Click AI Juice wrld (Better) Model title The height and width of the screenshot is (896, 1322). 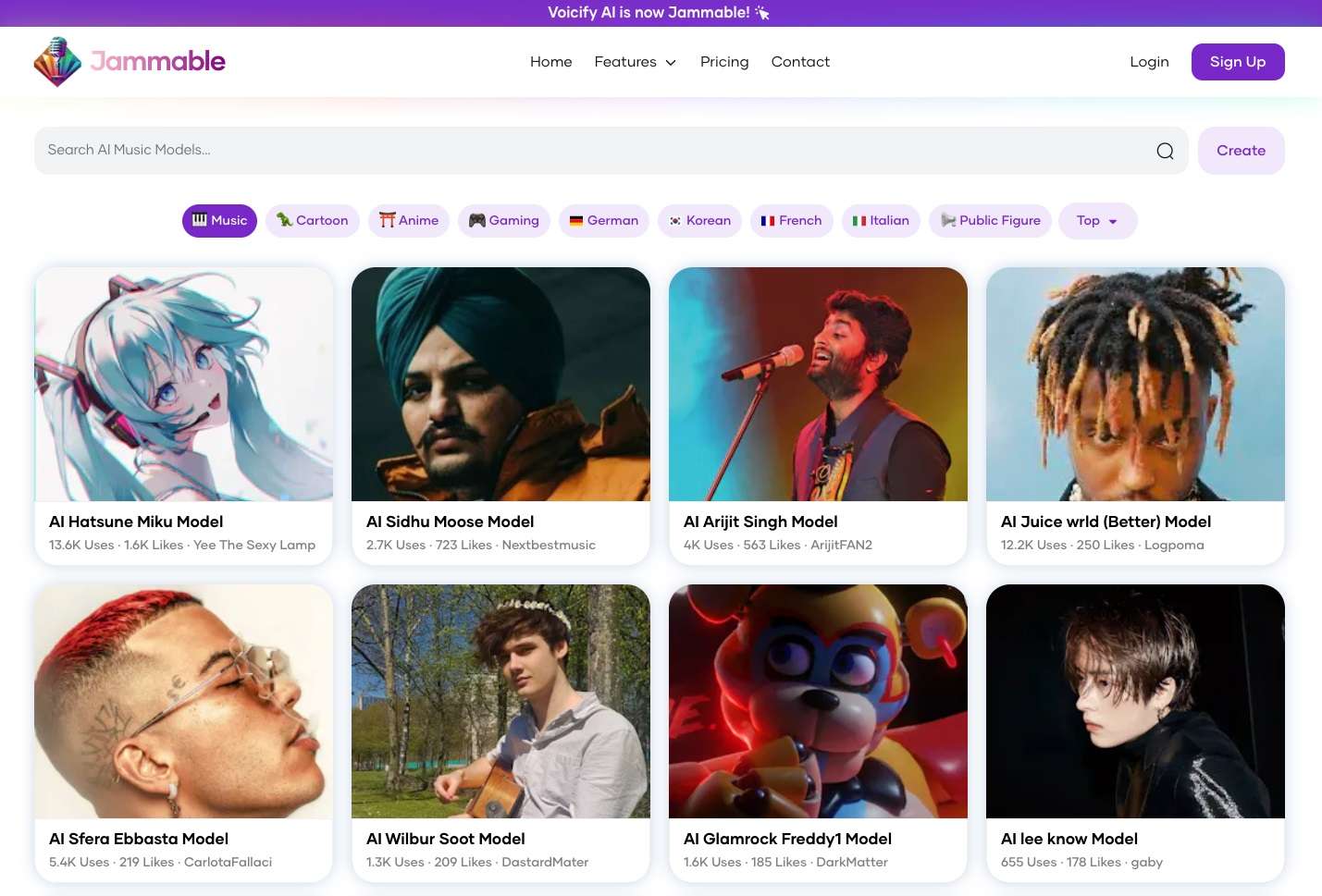1106,522
